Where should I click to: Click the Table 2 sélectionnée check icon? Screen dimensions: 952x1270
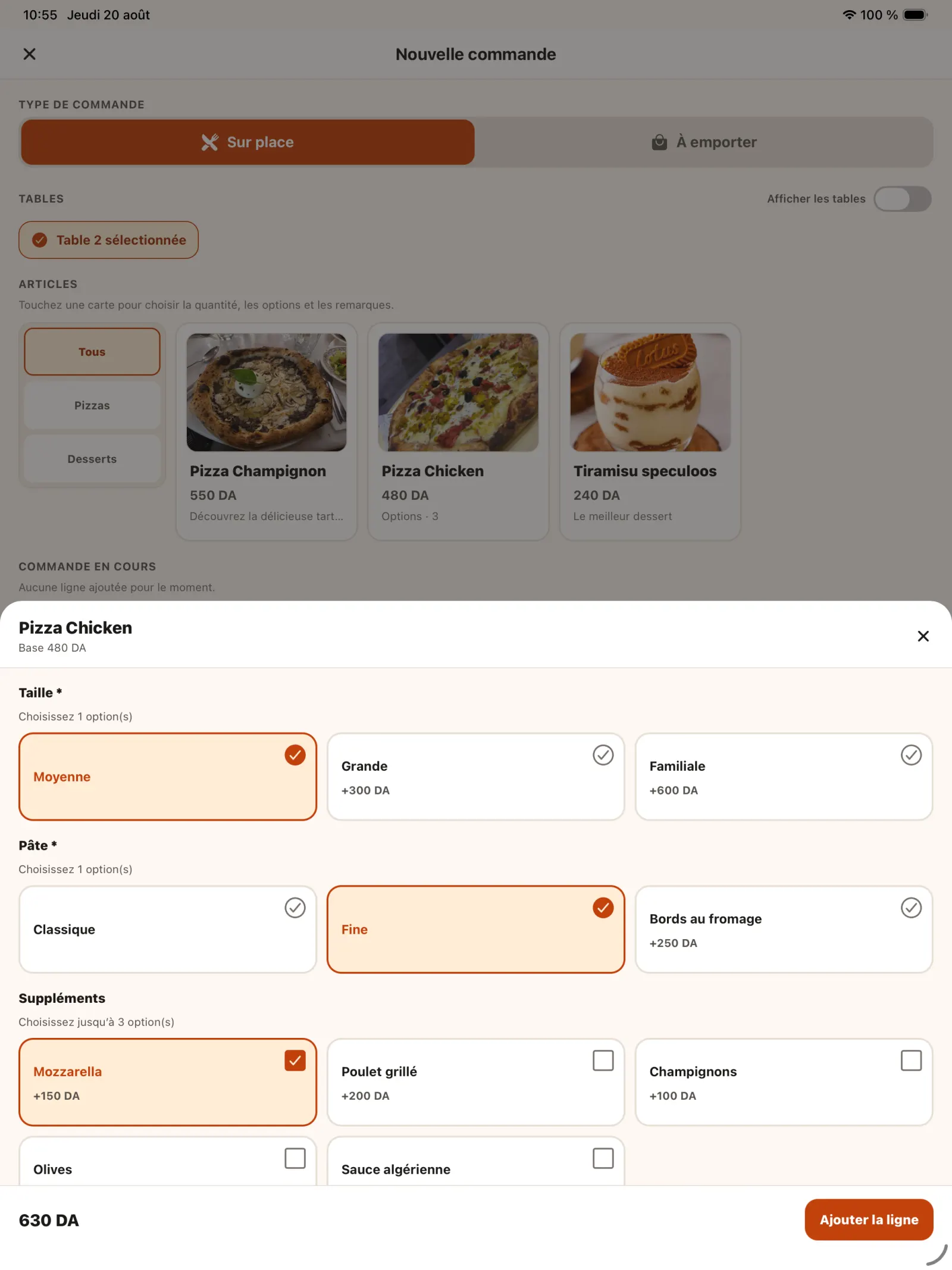click(40, 240)
